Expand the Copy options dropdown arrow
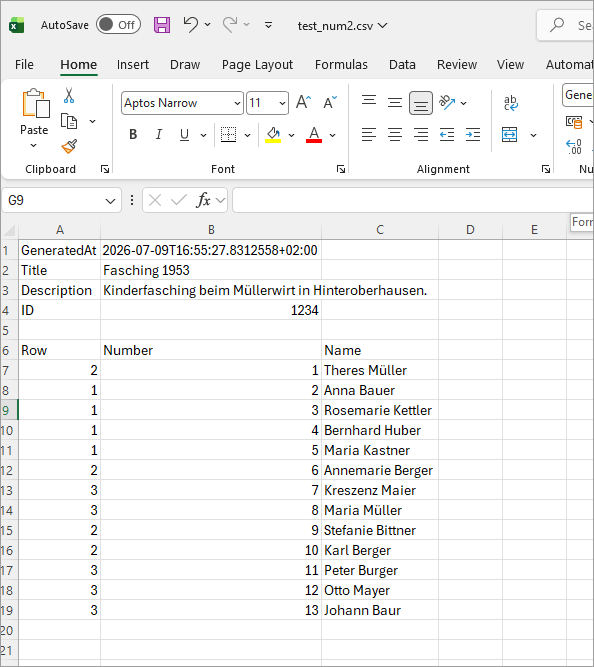Screen dimensions: 594x667 [x=92, y=122]
